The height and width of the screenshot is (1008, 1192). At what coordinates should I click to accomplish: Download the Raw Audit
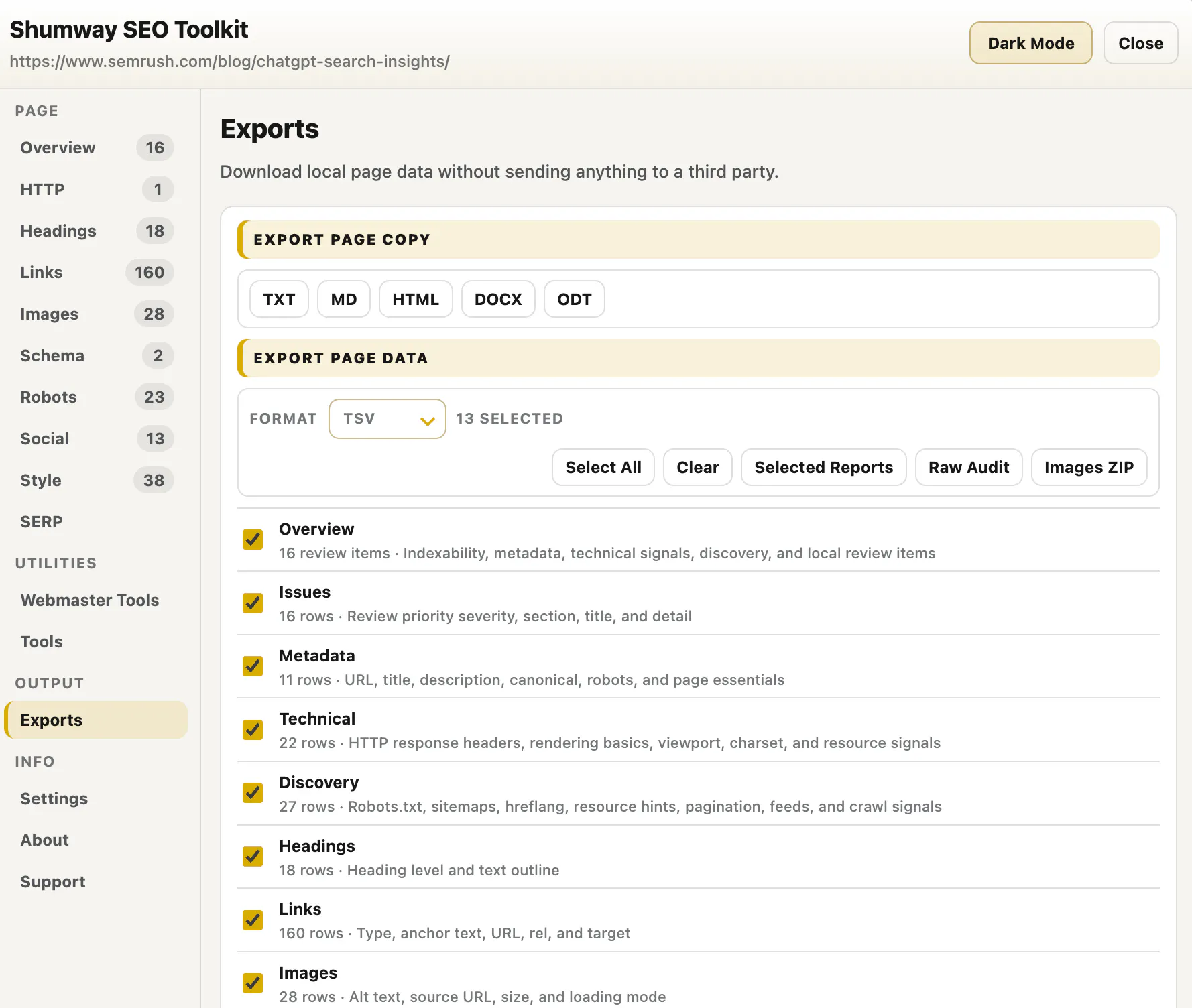(969, 467)
